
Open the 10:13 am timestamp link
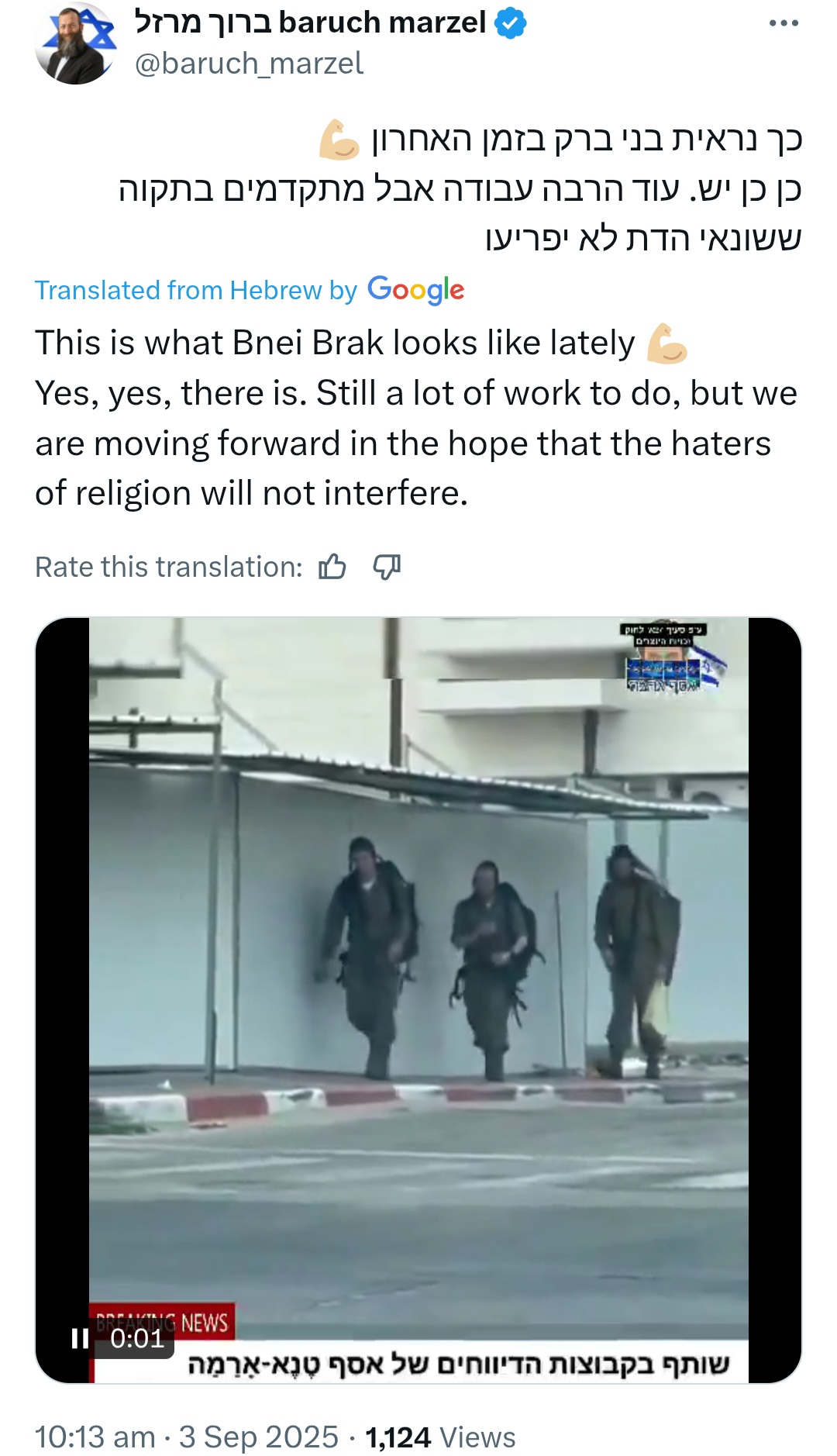click(95, 1437)
